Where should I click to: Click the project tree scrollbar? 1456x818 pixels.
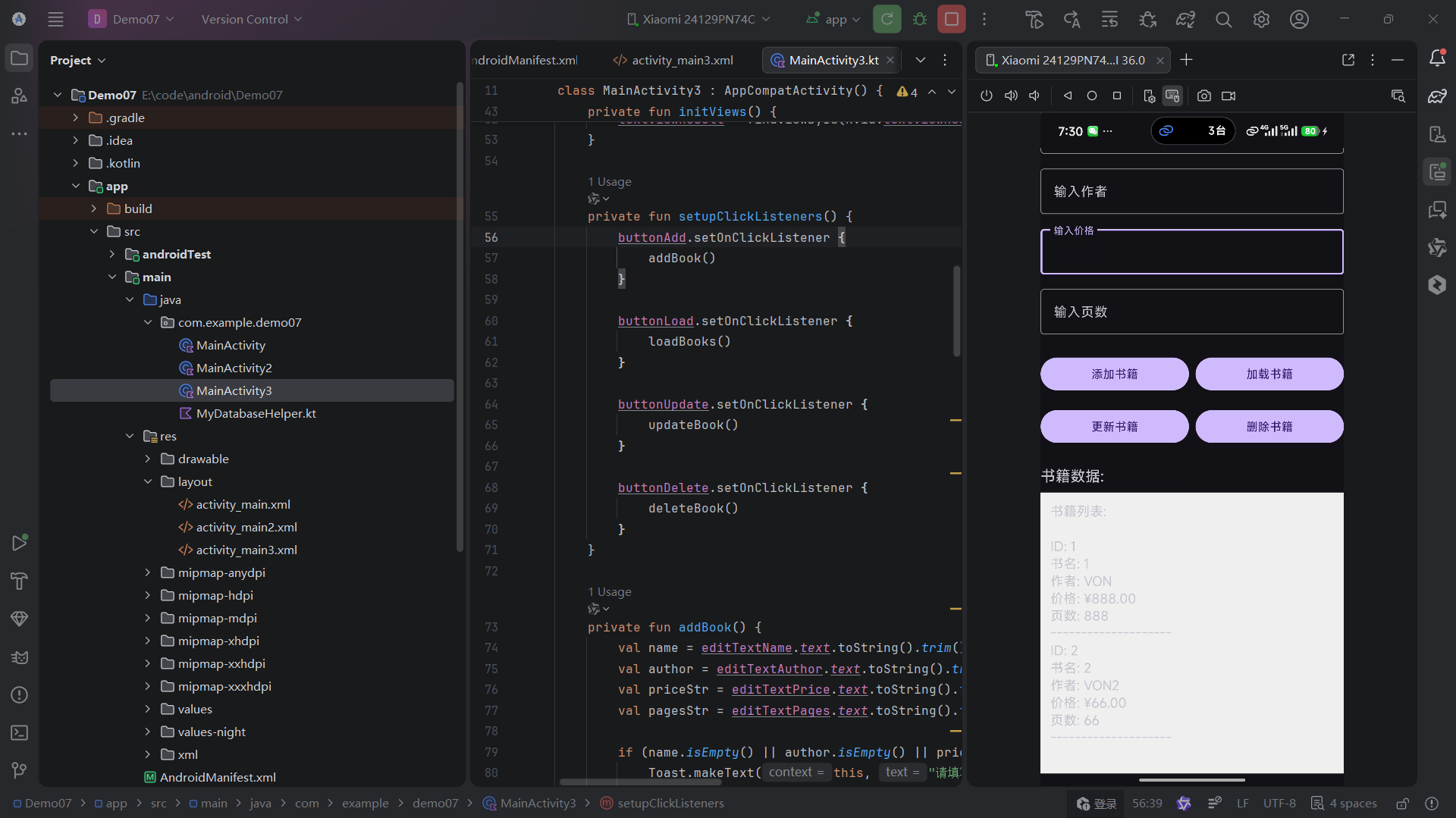coord(460,318)
